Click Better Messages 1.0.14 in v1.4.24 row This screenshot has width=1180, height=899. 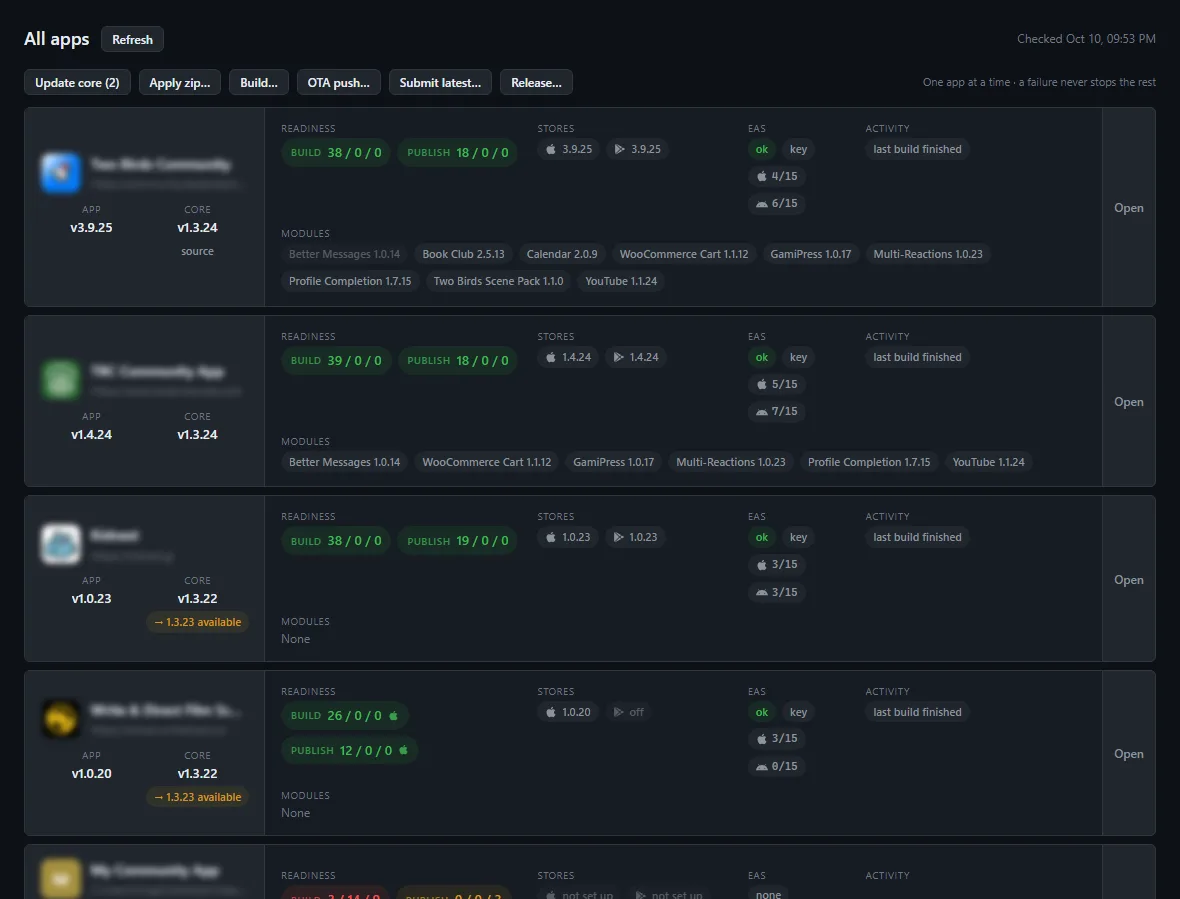pyautogui.click(x=345, y=462)
